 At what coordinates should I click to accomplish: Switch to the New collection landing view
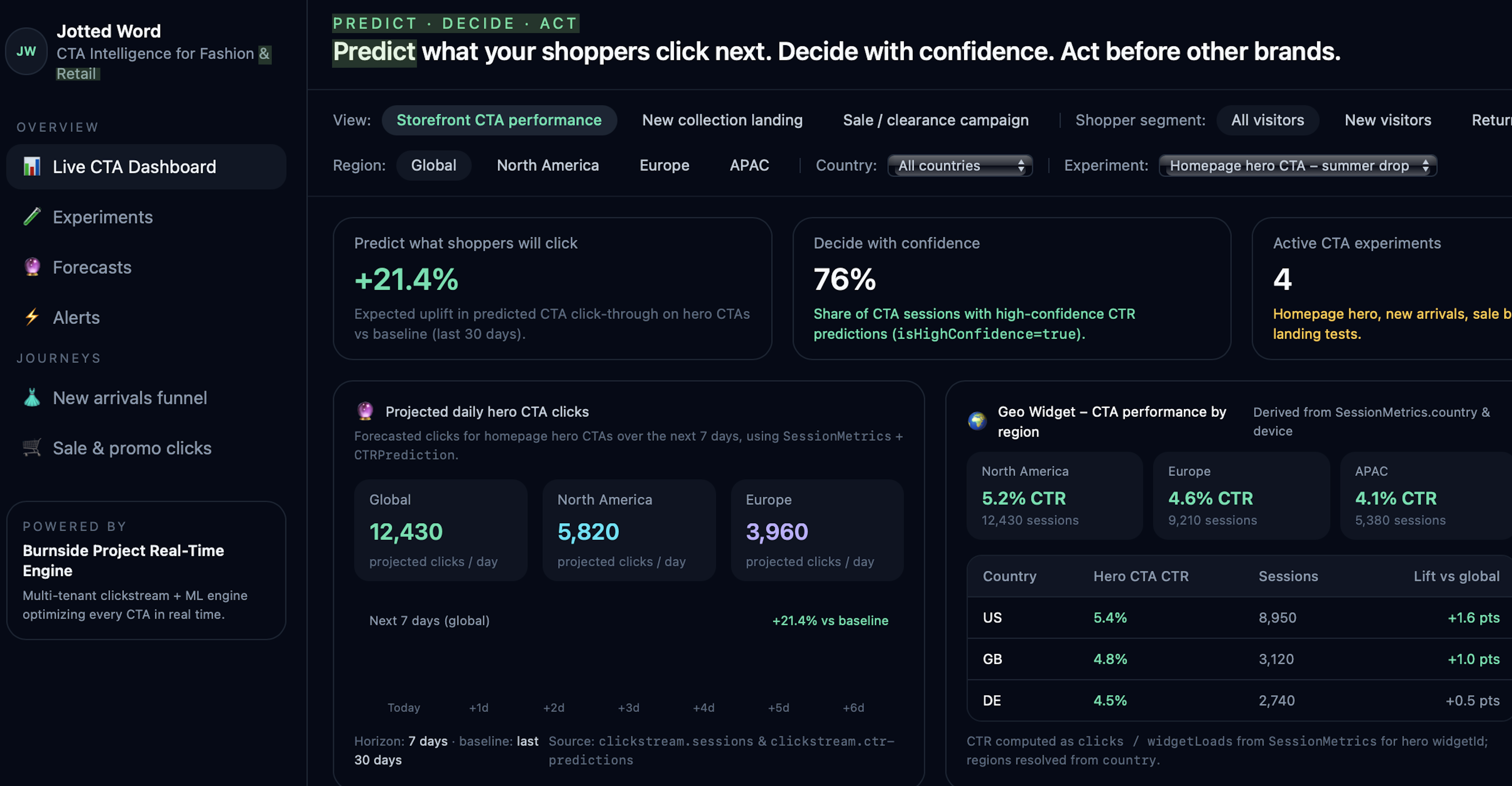(x=722, y=120)
